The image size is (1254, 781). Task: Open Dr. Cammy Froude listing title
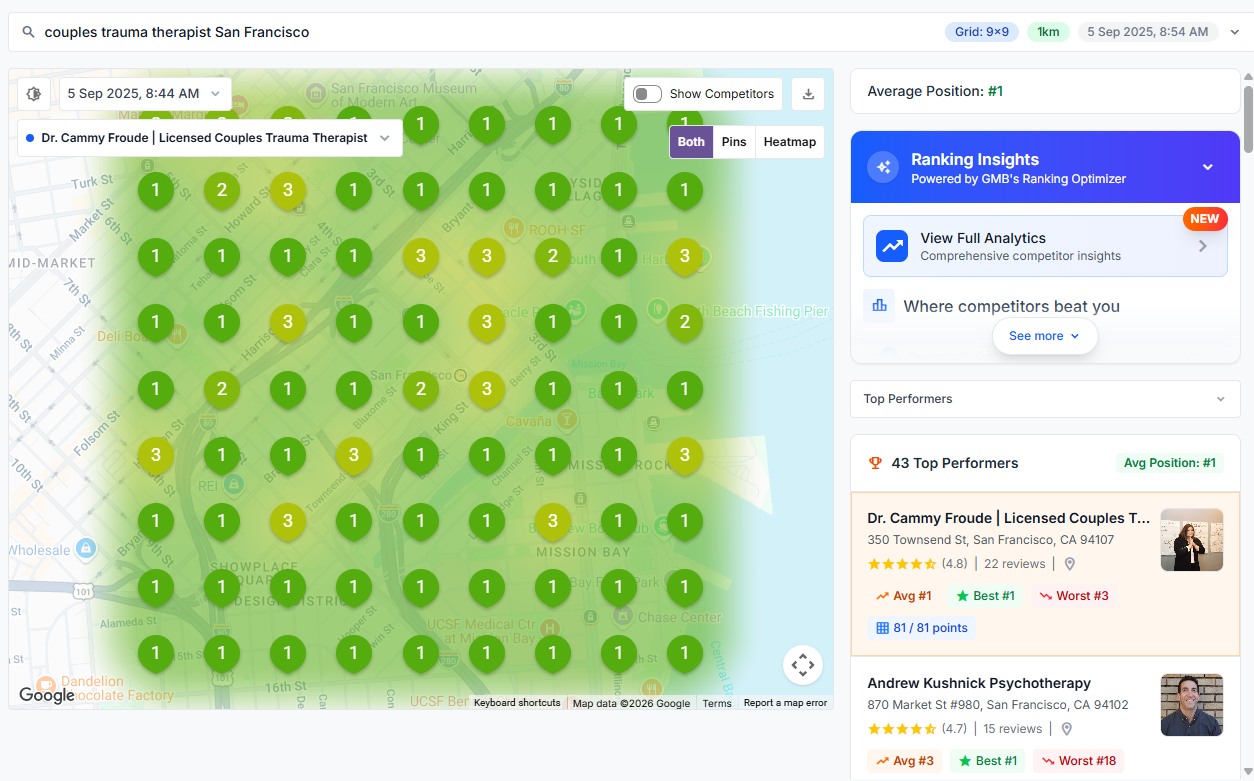click(1008, 518)
